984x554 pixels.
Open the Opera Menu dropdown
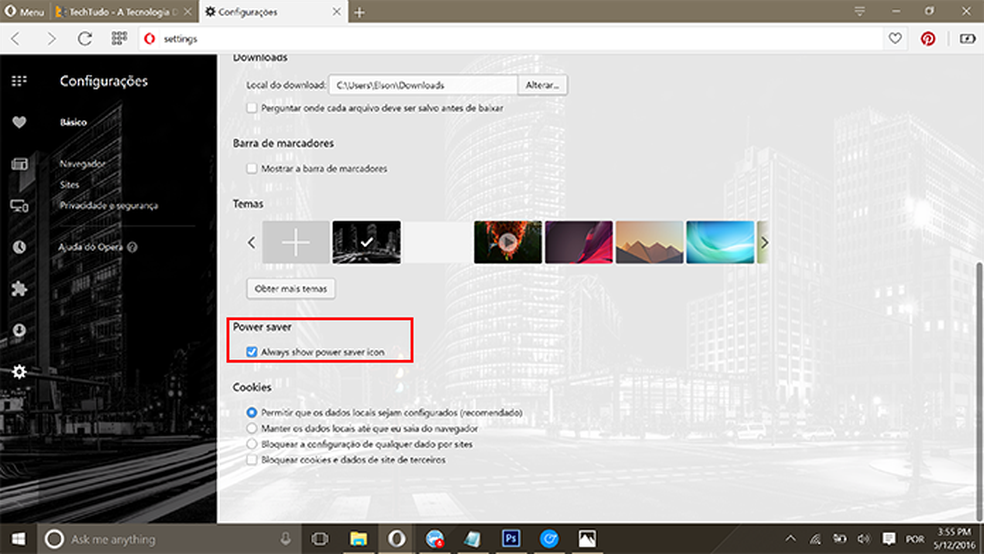pyautogui.click(x=24, y=12)
